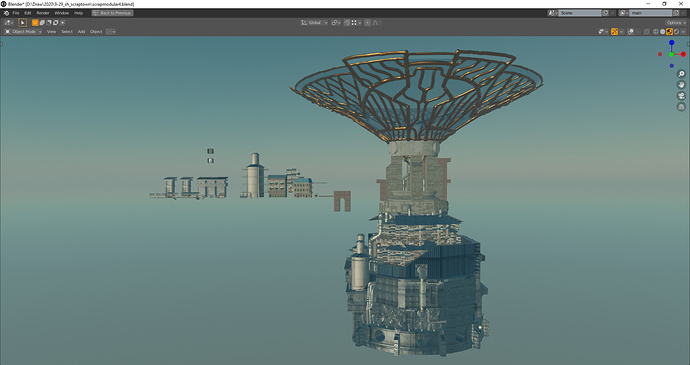Open the Object Mode dropdown

pos(23,32)
